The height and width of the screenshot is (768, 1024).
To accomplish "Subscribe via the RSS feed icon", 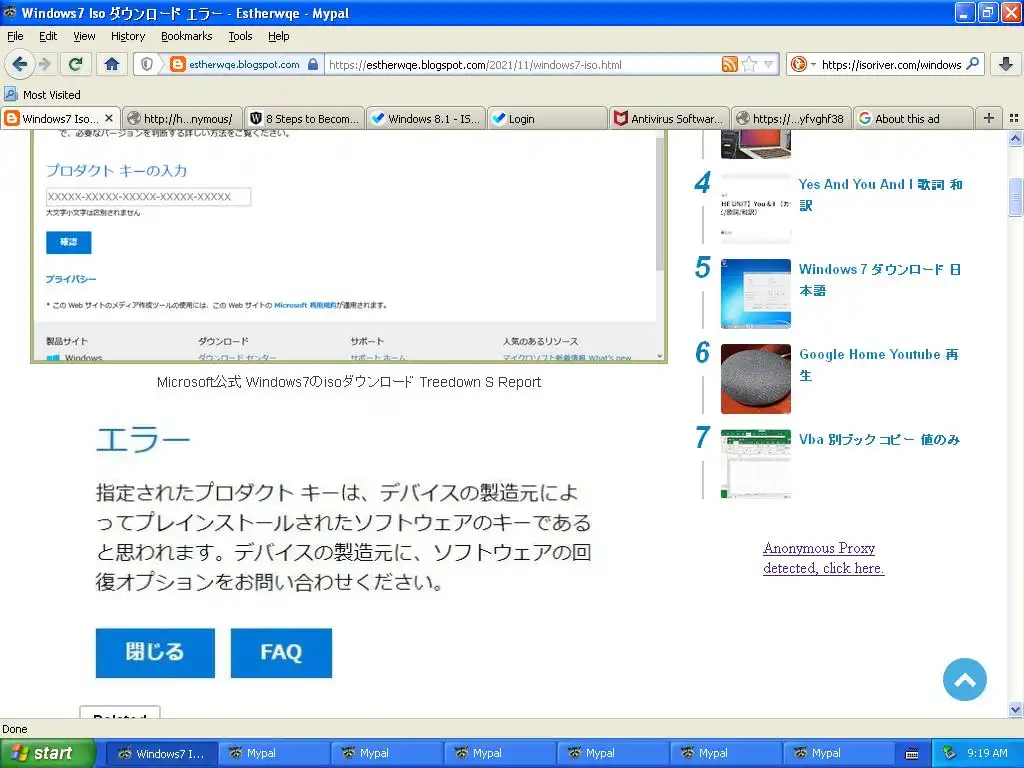I will tap(729, 64).
